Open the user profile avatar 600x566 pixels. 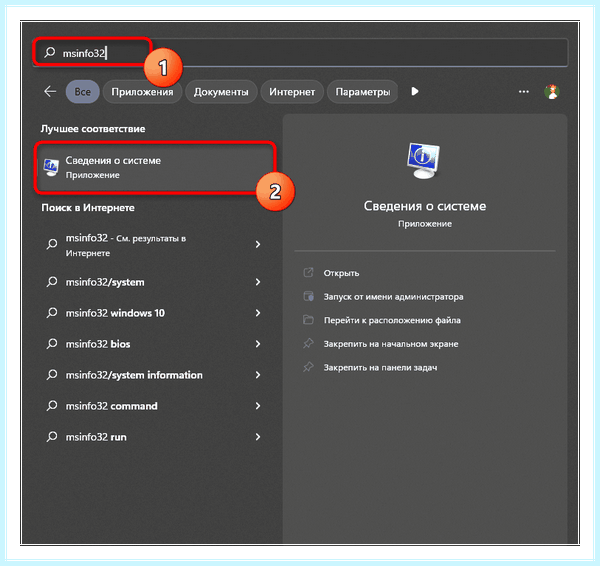(x=551, y=91)
